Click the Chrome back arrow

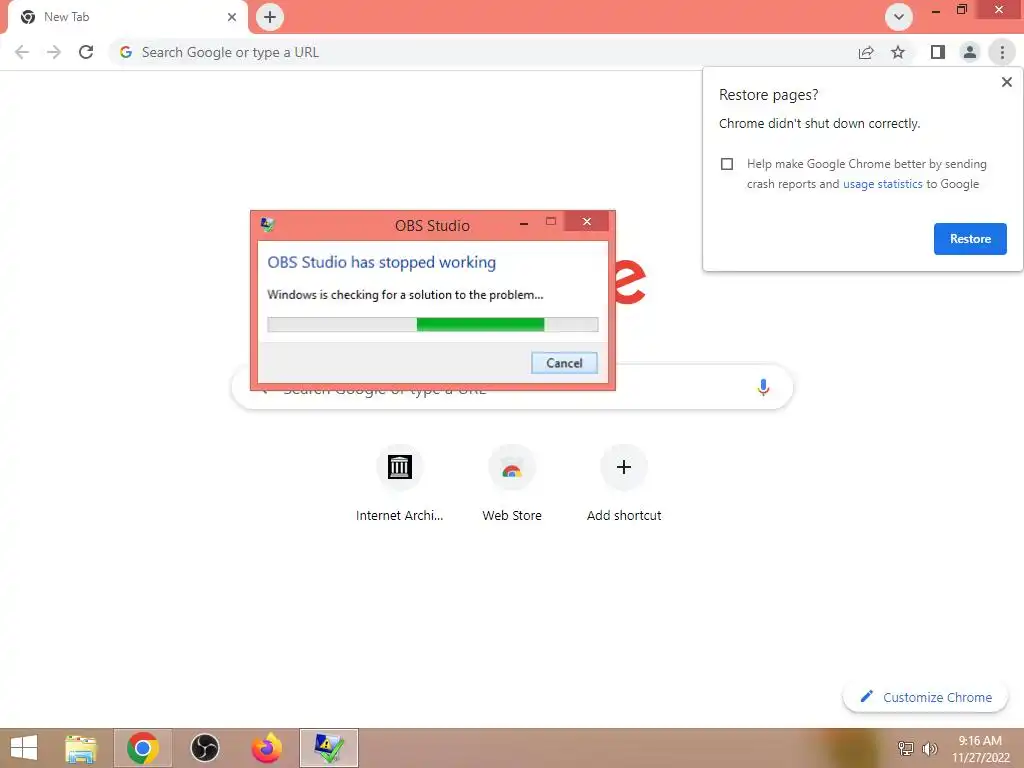(x=22, y=52)
